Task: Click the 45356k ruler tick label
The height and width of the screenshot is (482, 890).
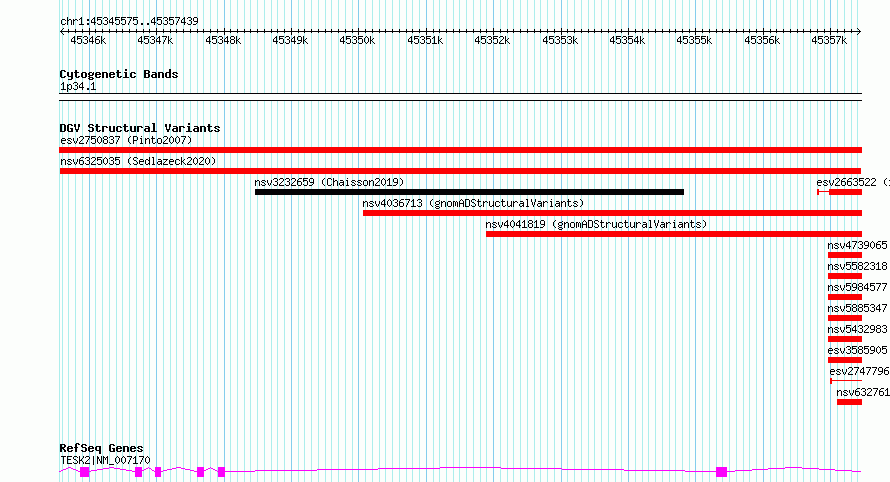Action: click(762, 41)
